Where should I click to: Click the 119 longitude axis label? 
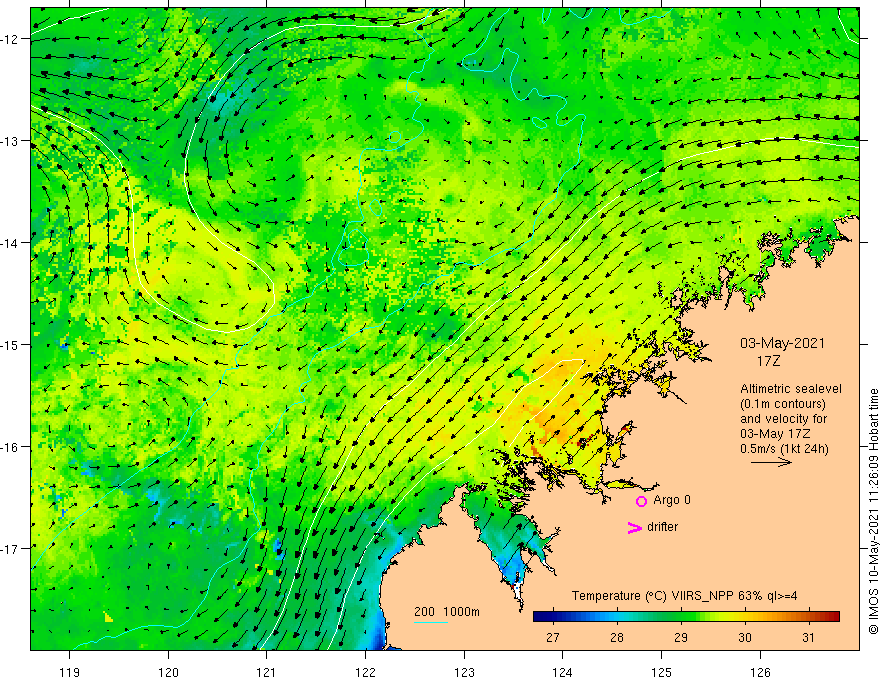pyautogui.click(x=70, y=672)
